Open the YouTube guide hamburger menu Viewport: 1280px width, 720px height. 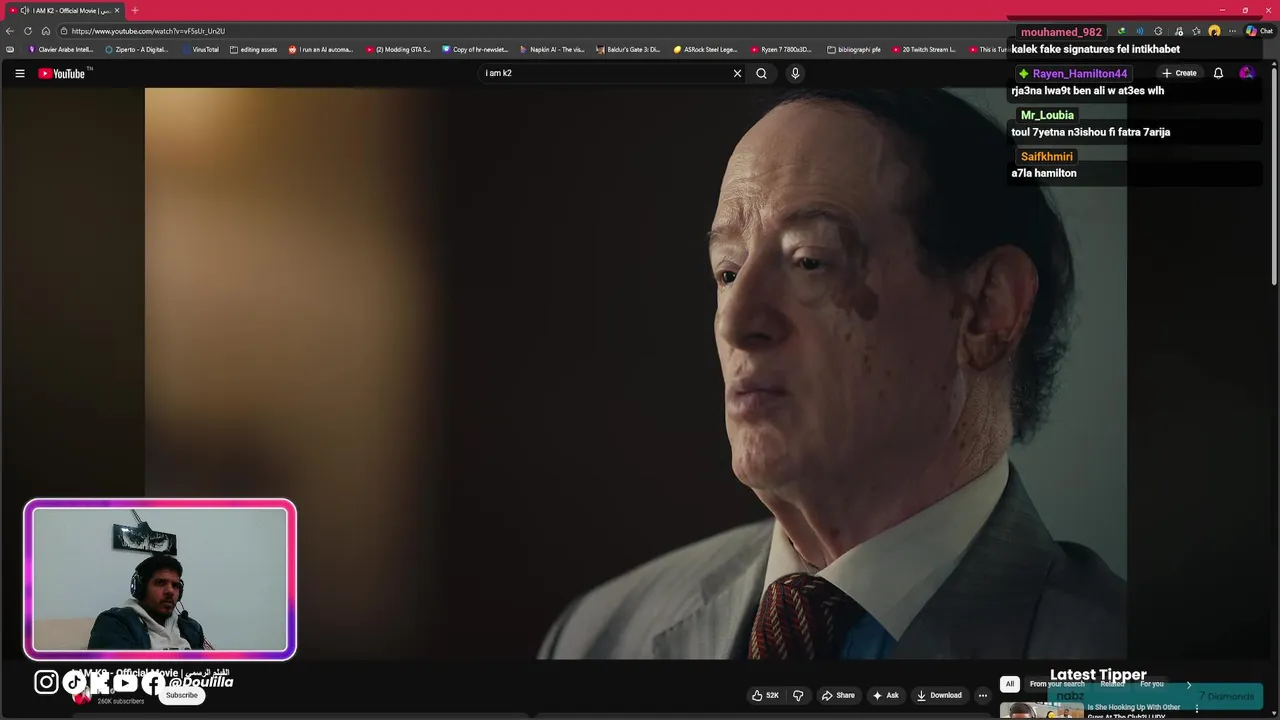click(x=19, y=73)
